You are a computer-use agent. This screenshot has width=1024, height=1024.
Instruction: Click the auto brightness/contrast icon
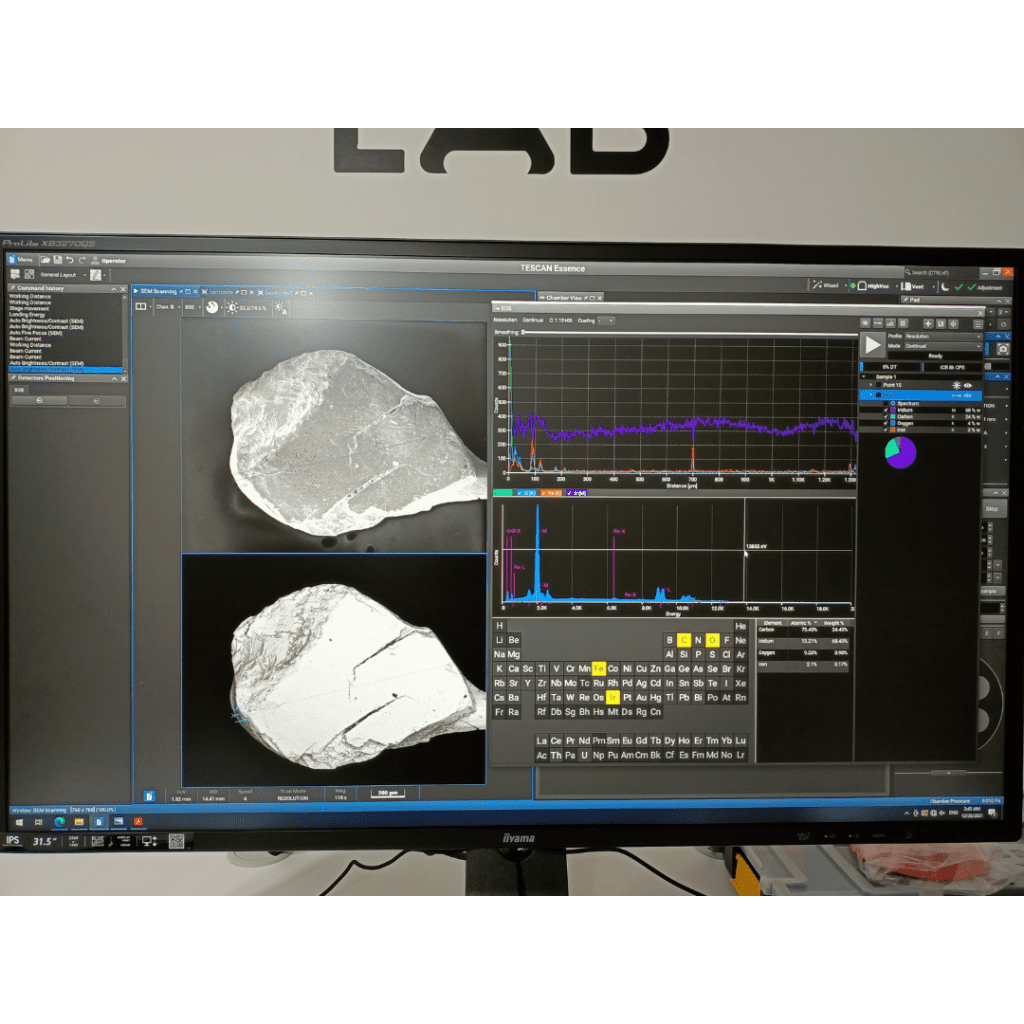280,308
